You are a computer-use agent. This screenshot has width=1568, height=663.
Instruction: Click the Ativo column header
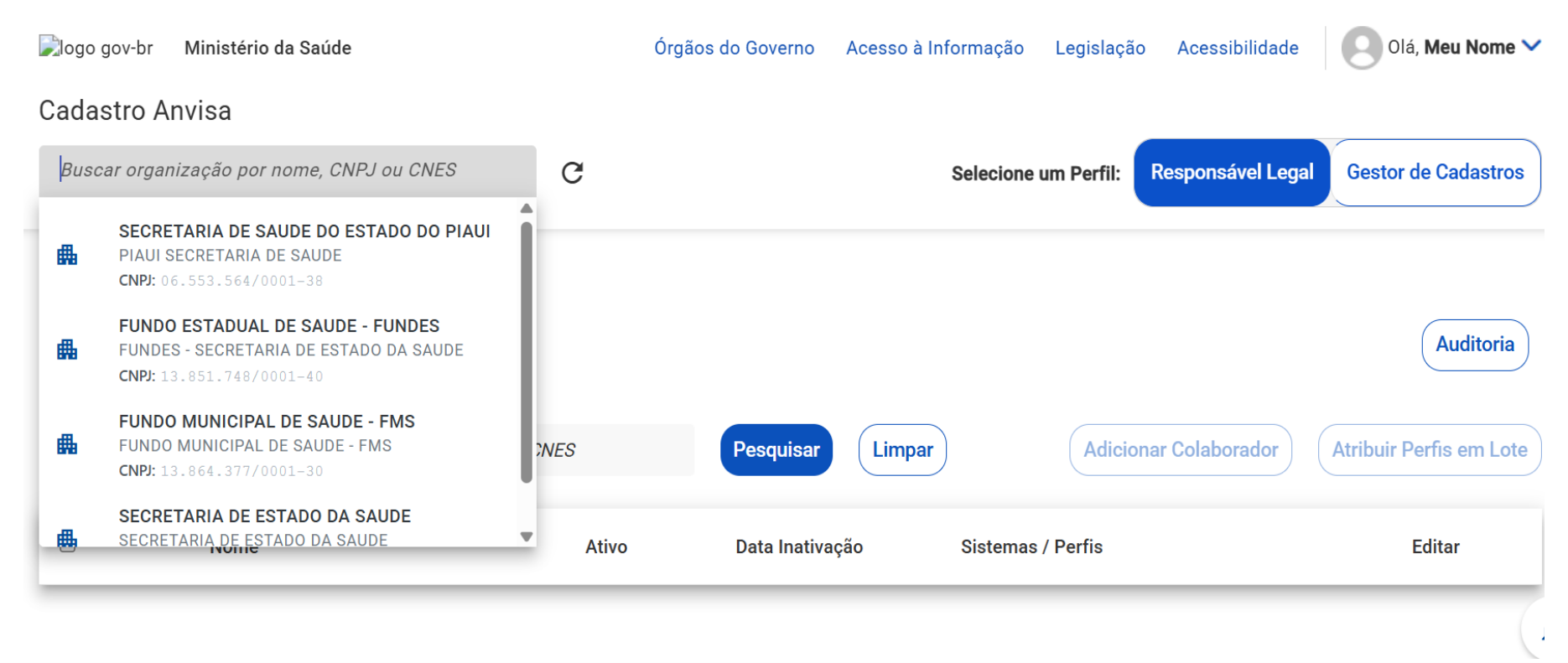click(606, 546)
